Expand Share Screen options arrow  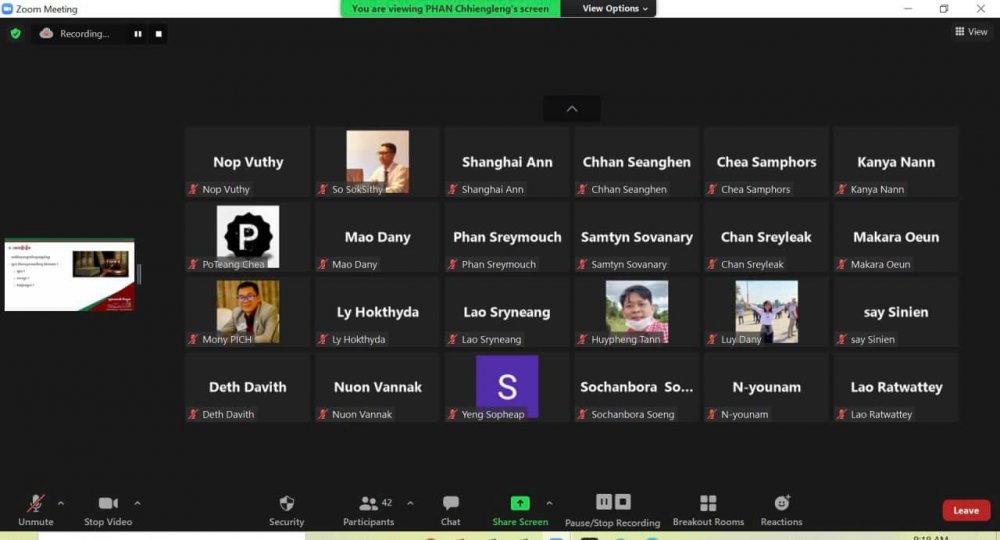549,503
